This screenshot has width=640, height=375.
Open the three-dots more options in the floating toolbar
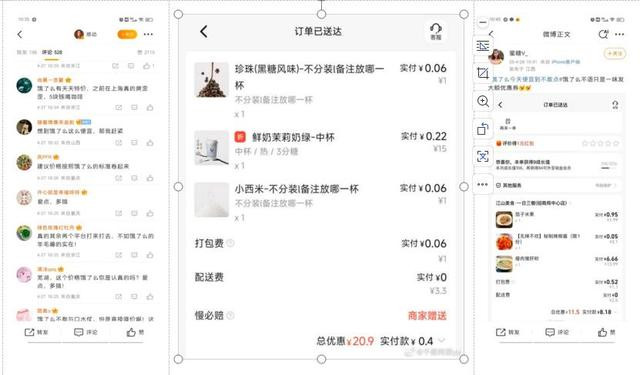483,184
